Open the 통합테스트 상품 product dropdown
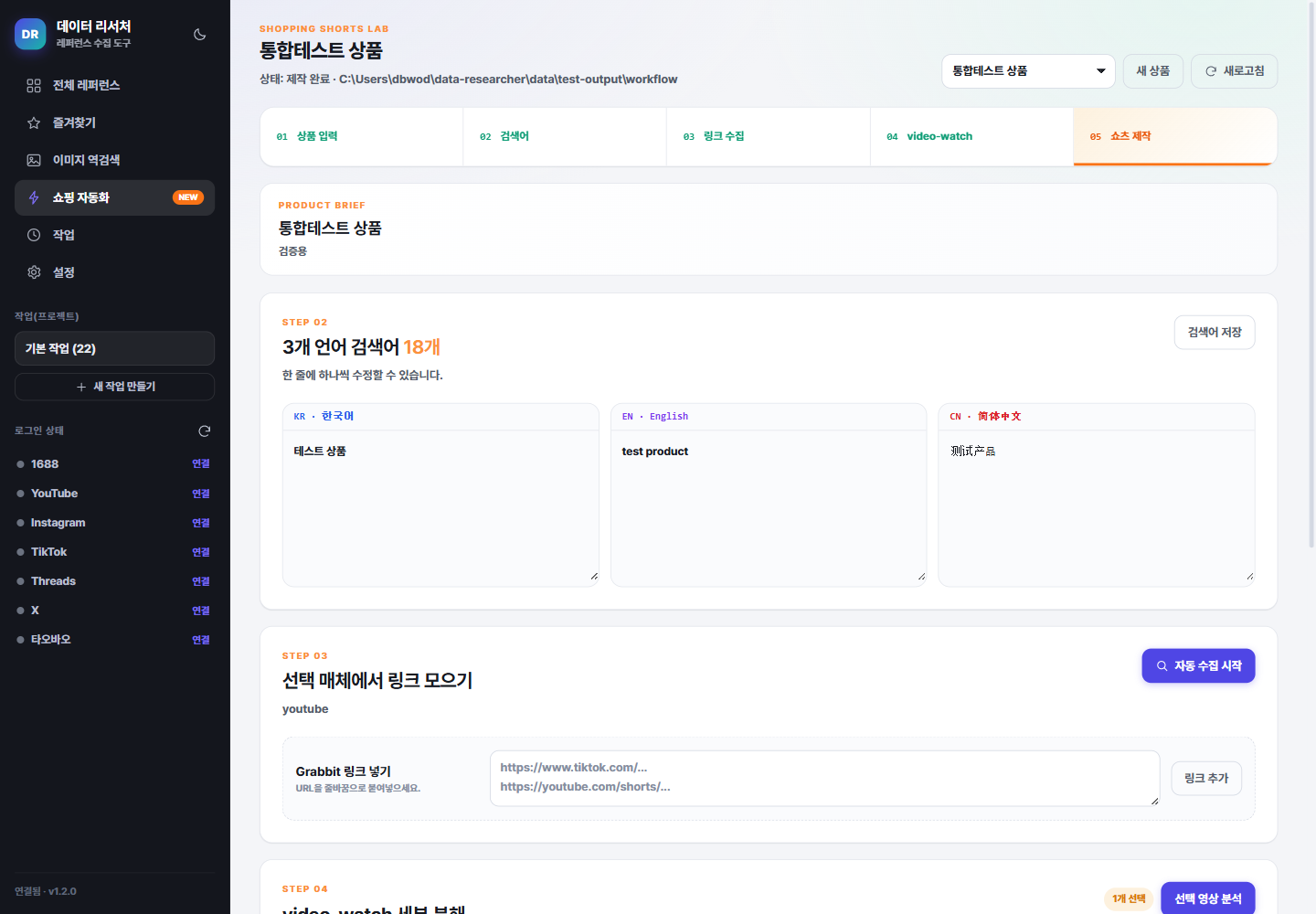 click(1028, 71)
